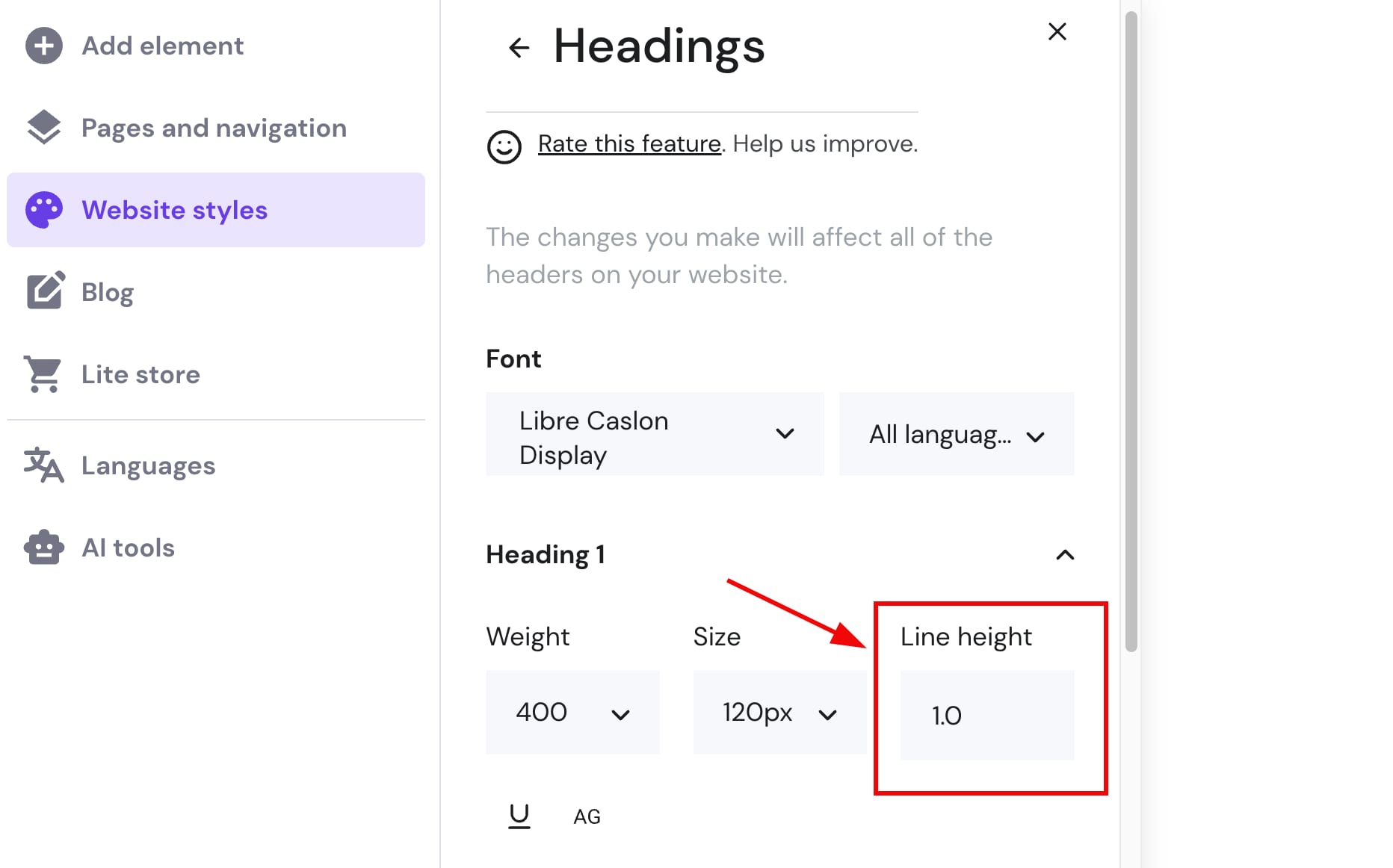Click the Add element plus icon
This screenshot has width=1393, height=868.
tap(44, 46)
